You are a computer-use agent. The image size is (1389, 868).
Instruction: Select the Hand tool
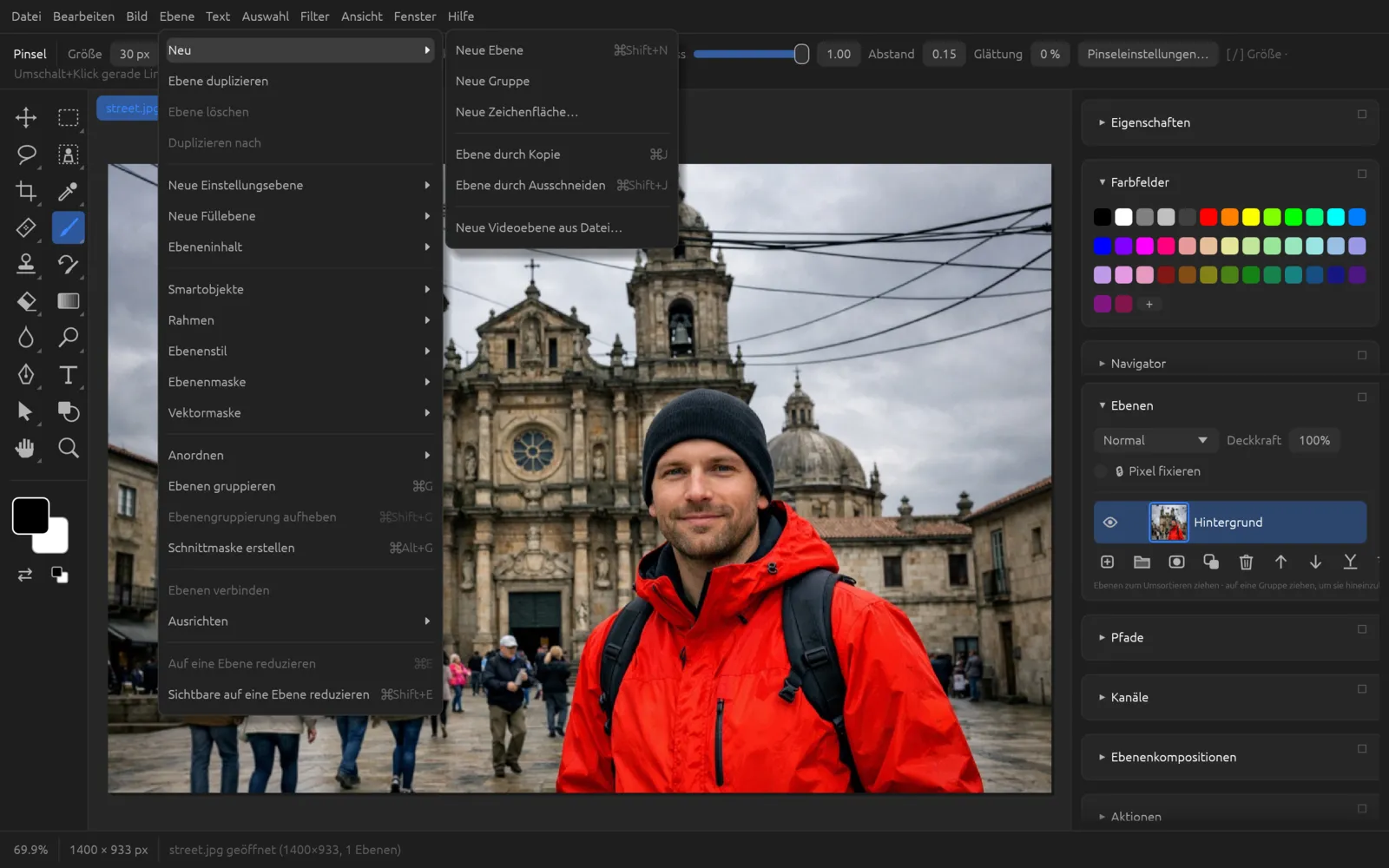(x=26, y=448)
